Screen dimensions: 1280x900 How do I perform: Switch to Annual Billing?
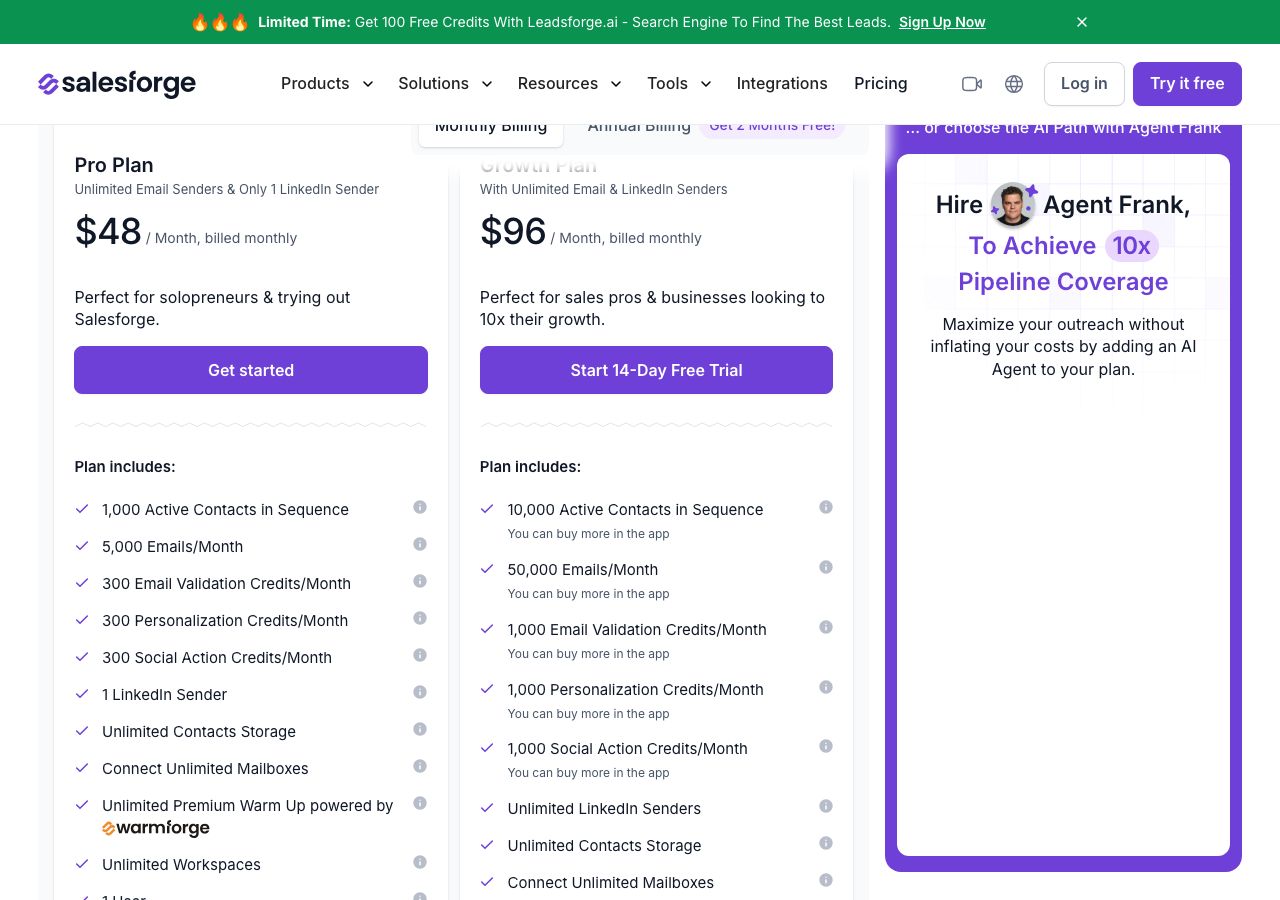coord(639,127)
